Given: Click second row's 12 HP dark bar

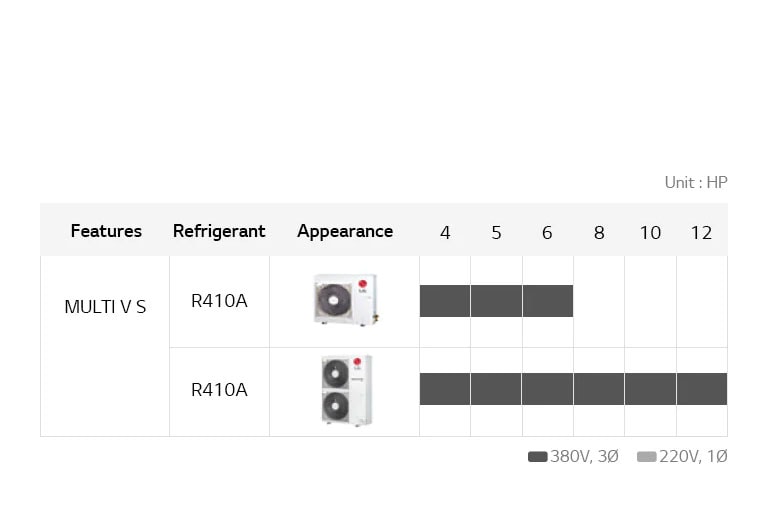Looking at the screenshot, I should pos(702,389).
